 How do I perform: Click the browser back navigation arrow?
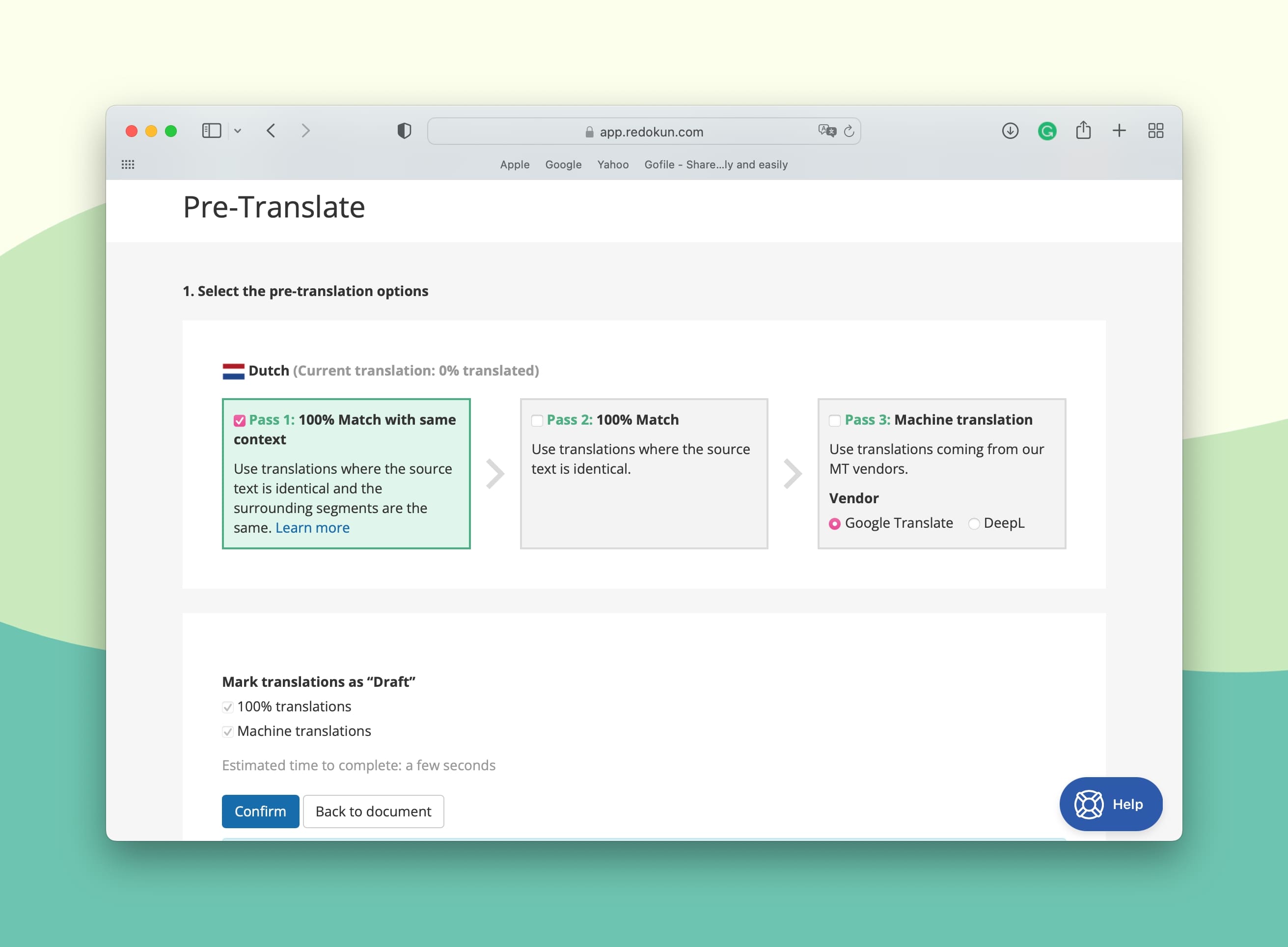click(x=270, y=131)
